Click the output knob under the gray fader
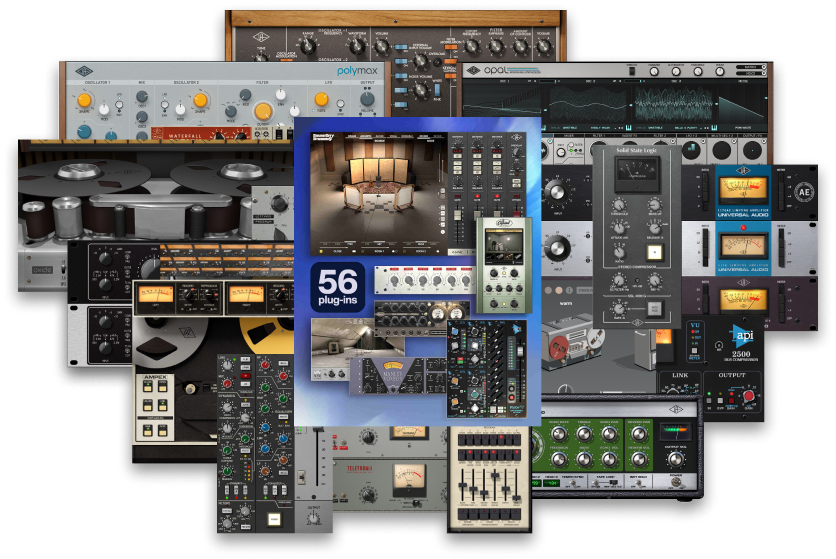Screen dimensions: 836x559 pyautogui.click(x=314, y=517)
